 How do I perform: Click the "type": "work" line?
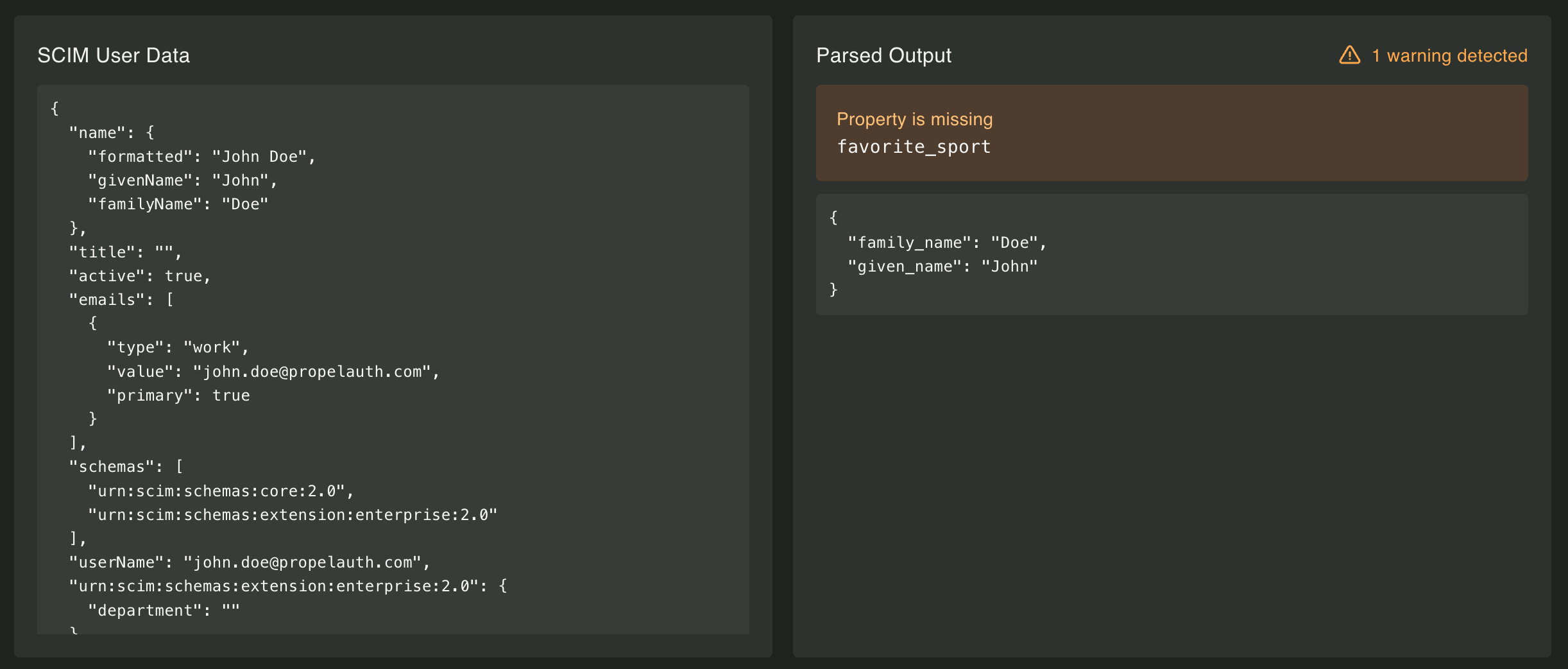178,347
